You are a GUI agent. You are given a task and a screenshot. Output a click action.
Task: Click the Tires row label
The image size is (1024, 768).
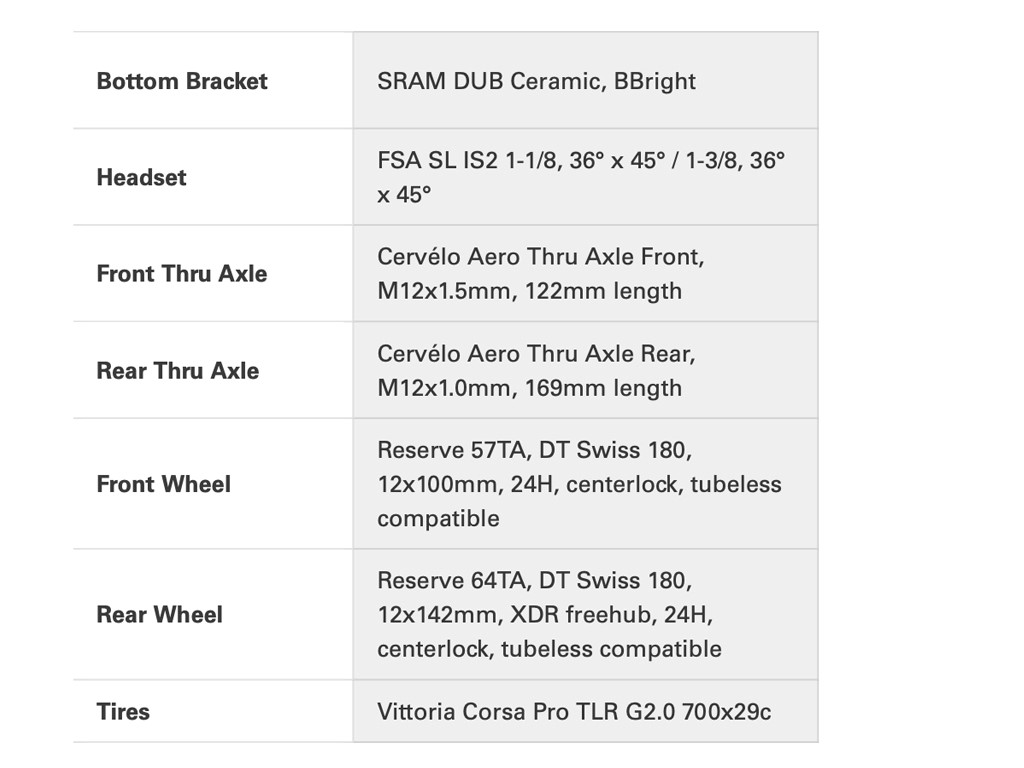123,711
